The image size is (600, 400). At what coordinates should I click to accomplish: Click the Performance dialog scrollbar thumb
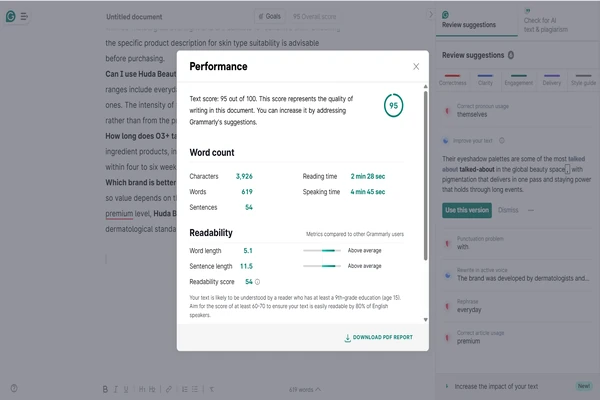[426, 175]
